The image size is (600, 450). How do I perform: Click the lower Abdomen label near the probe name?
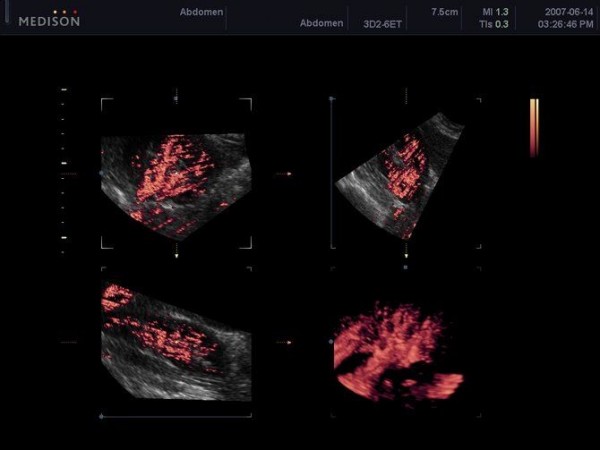(x=321, y=23)
